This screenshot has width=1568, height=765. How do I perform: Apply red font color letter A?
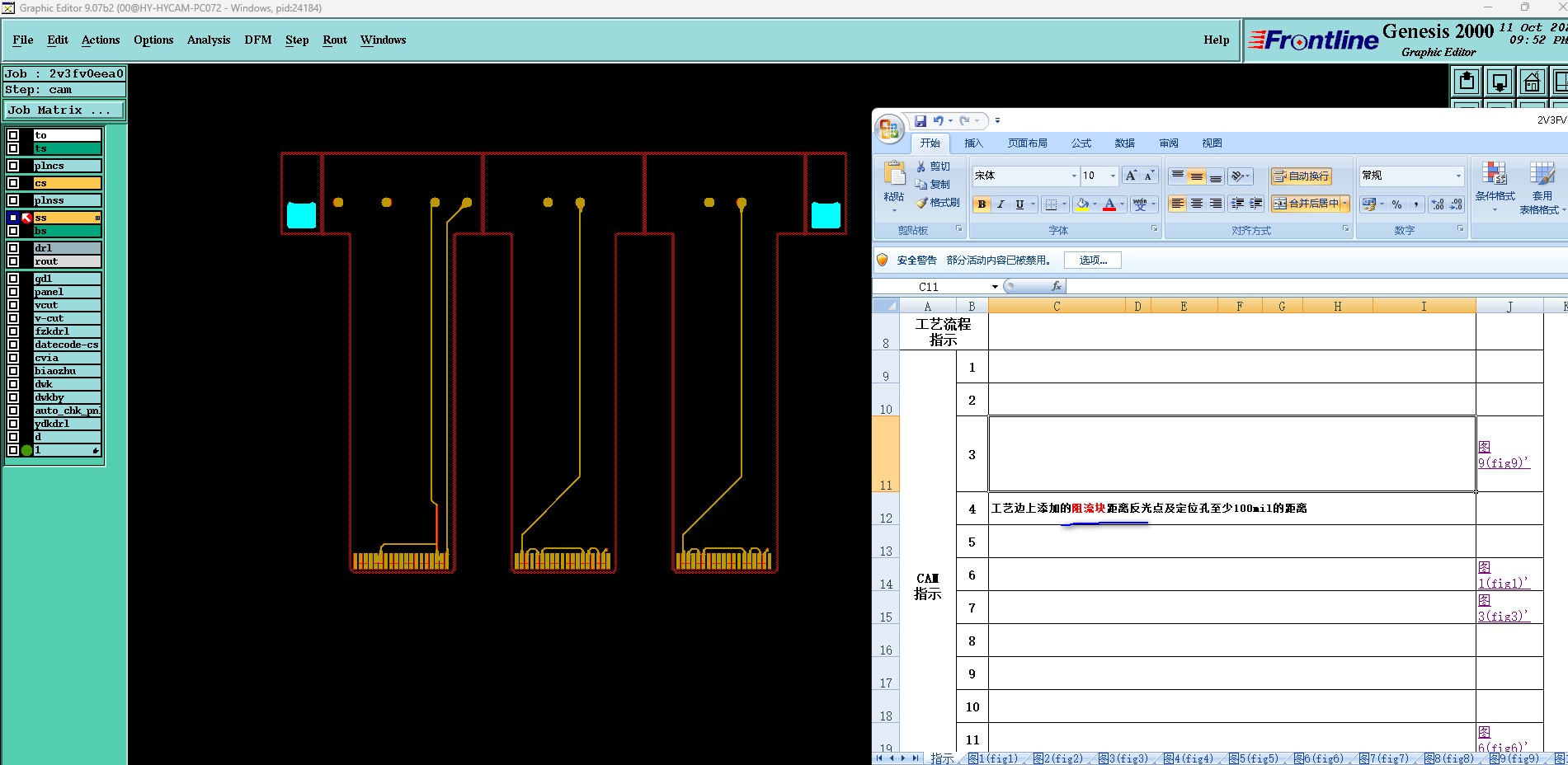click(x=1110, y=204)
